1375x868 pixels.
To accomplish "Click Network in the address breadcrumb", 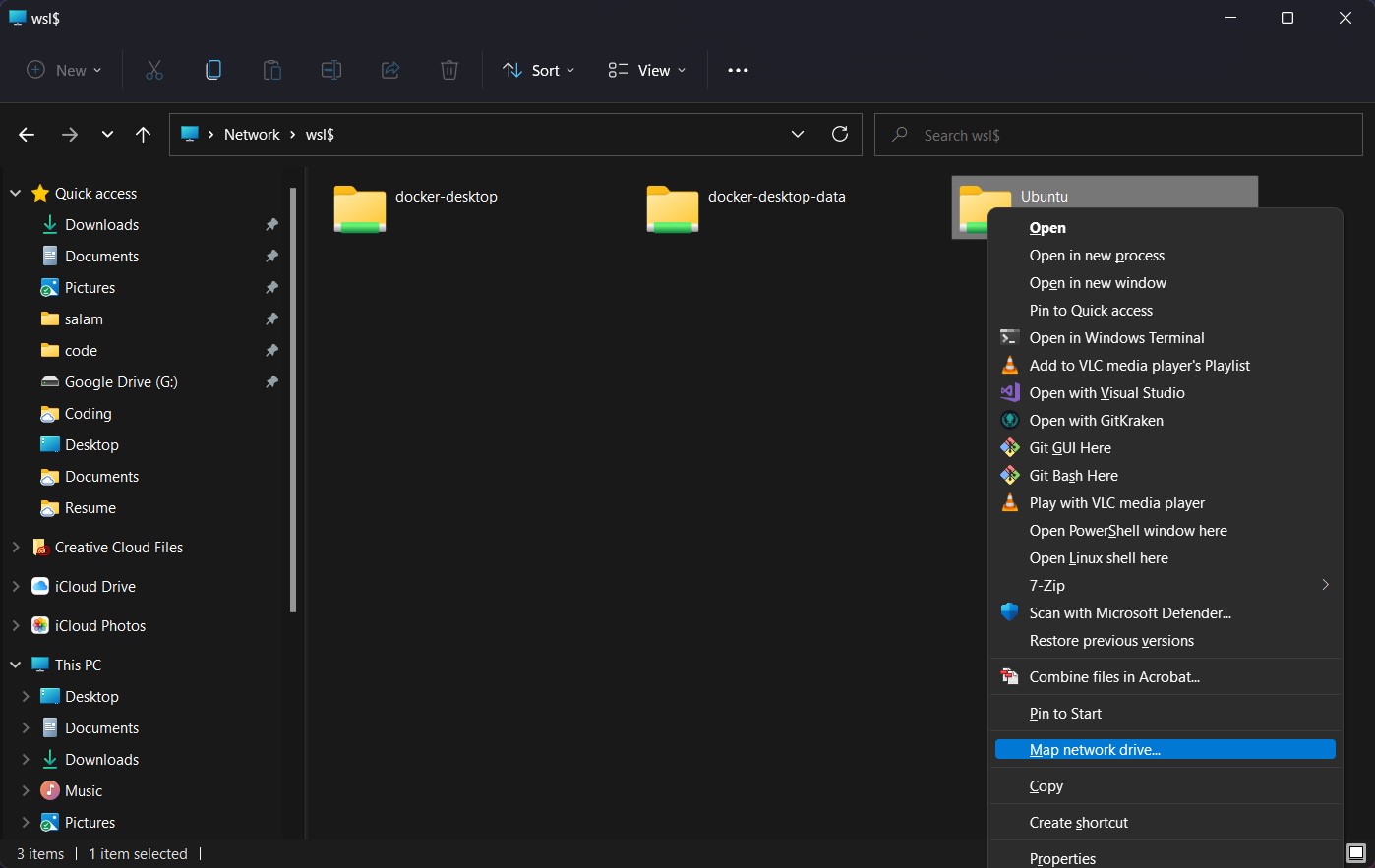I will [252, 135].
